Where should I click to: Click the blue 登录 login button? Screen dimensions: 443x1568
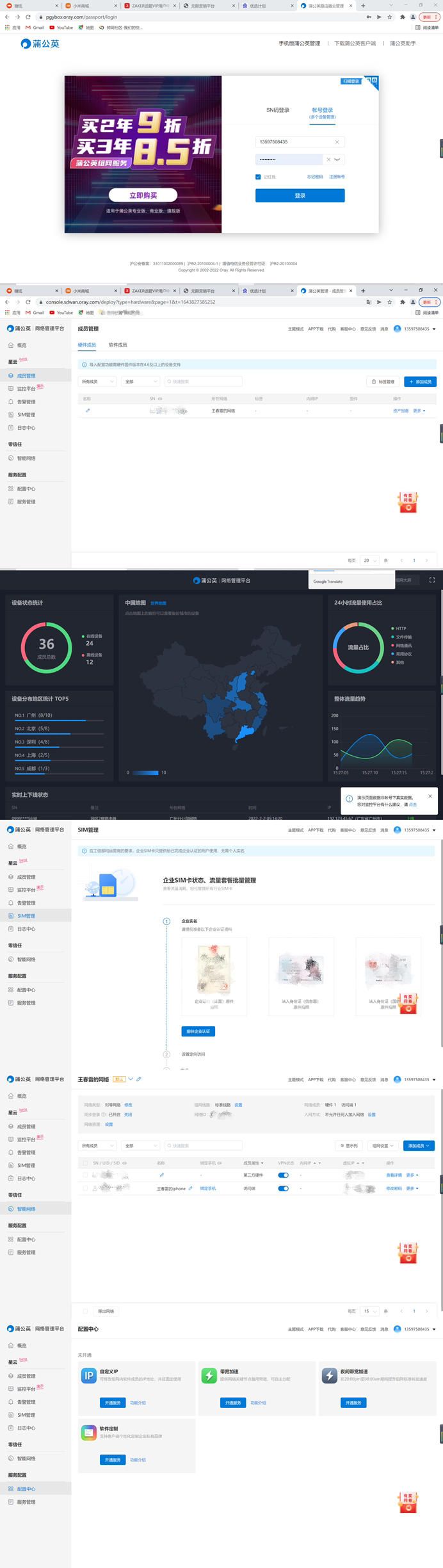tap(300, 195)
